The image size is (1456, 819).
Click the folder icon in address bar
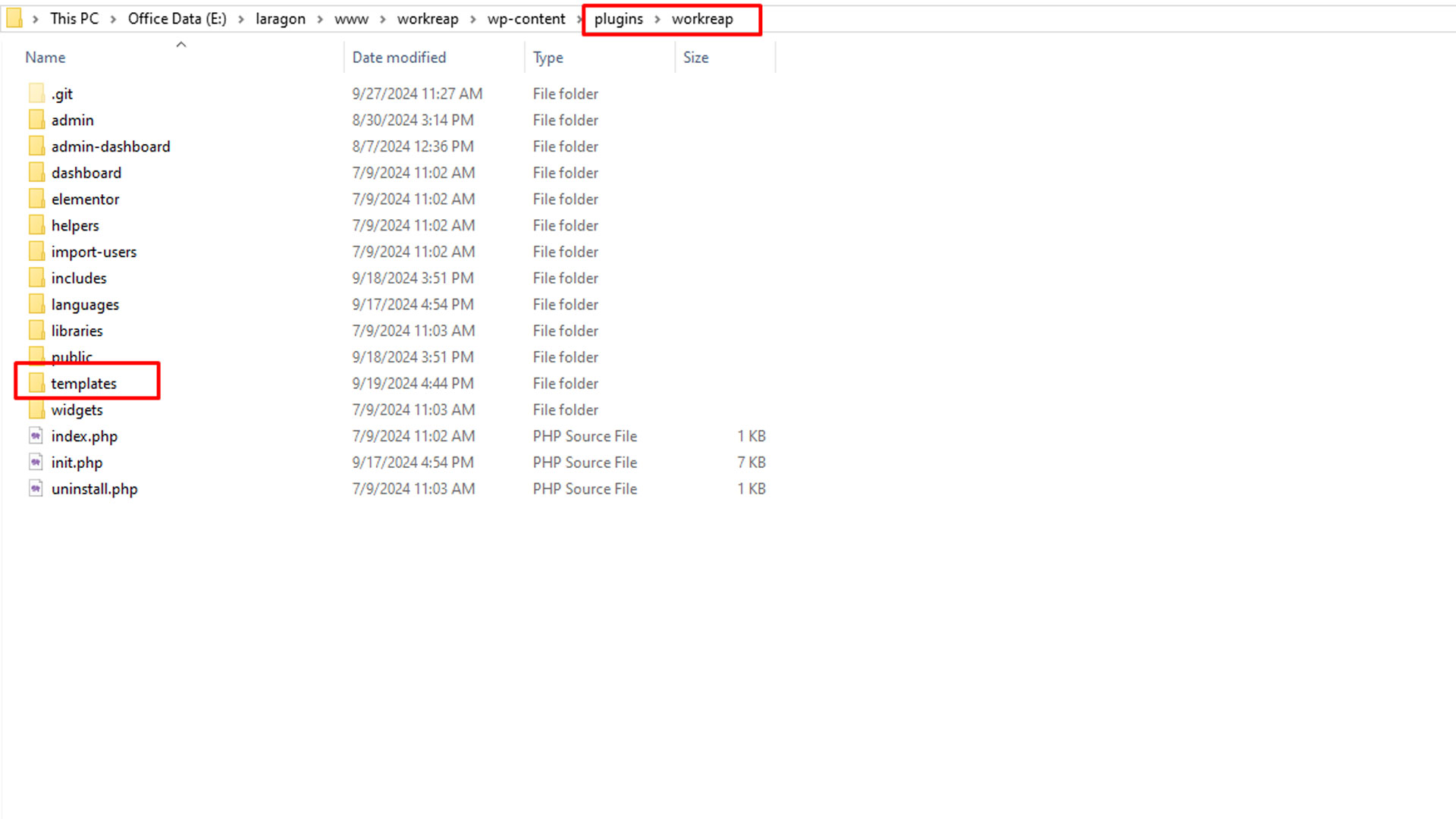point(14,18)
